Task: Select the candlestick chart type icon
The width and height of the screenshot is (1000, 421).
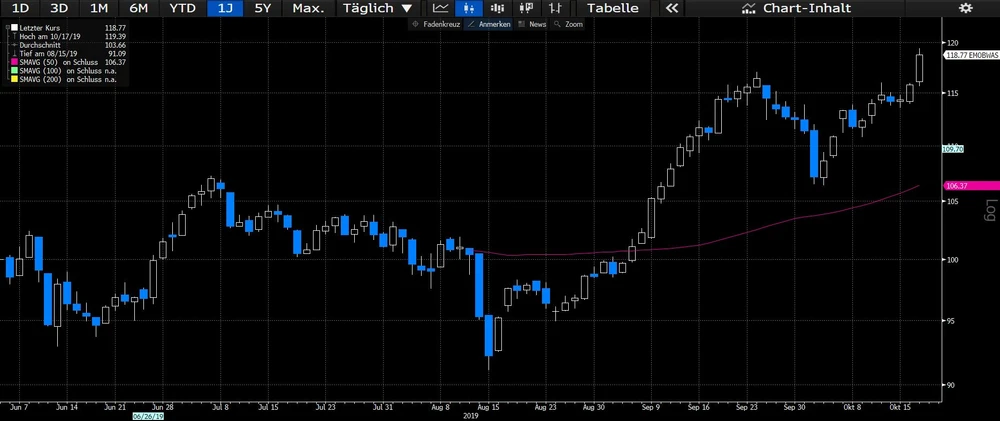Action: 467,8
